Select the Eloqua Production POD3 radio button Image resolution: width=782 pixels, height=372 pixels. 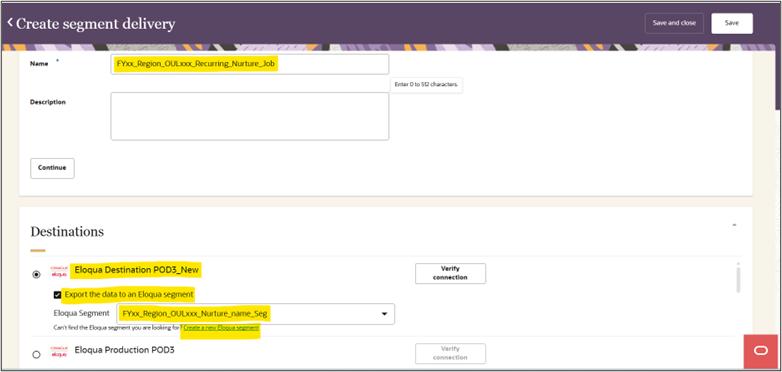(x=36, y=355)
